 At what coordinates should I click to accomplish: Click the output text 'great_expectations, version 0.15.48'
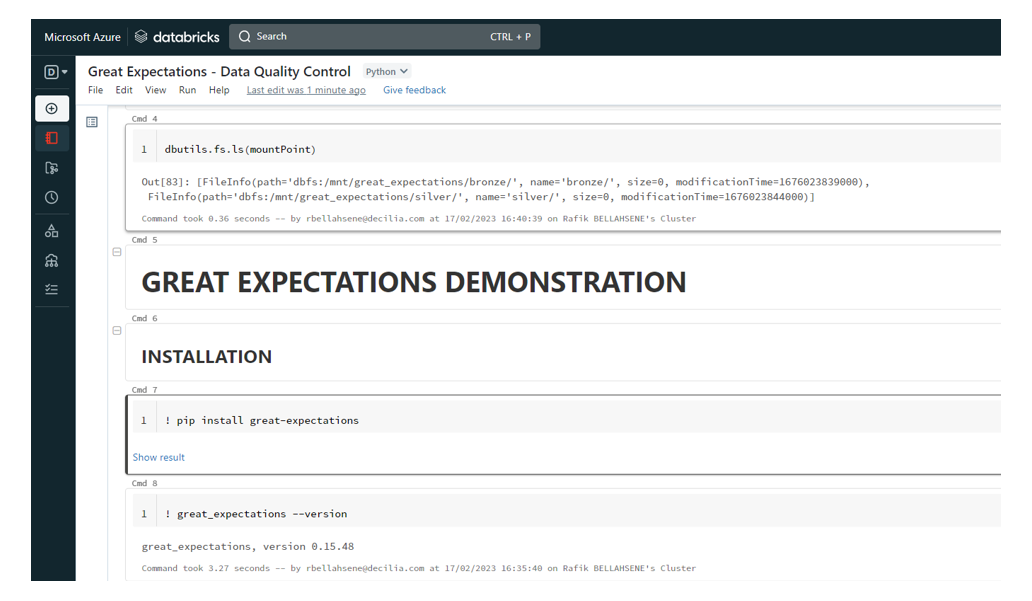click(x=247, y=547)
